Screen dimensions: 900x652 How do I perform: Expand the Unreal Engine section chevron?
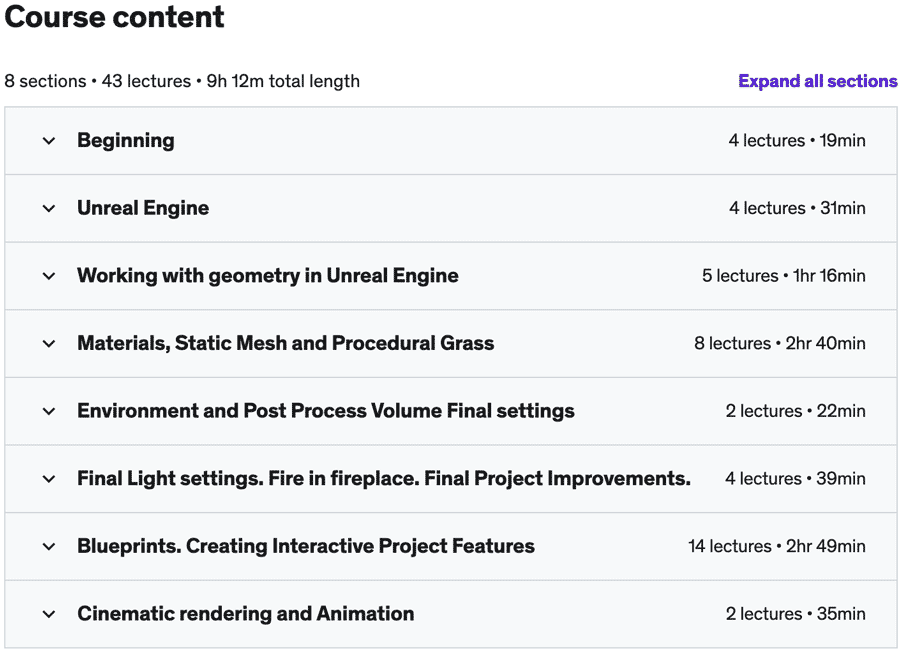click(x=49, y=208)
